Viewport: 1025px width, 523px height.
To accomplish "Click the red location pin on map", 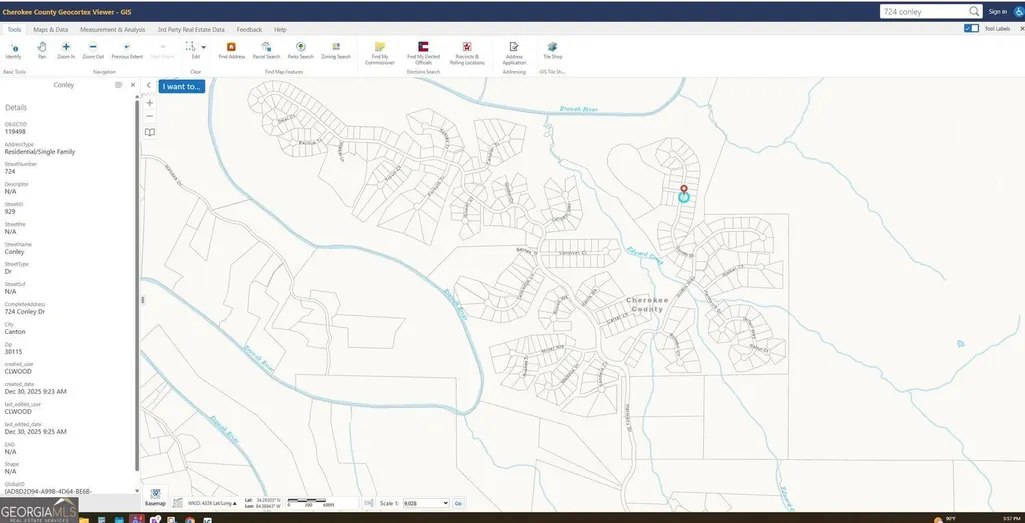I will 684,190.
